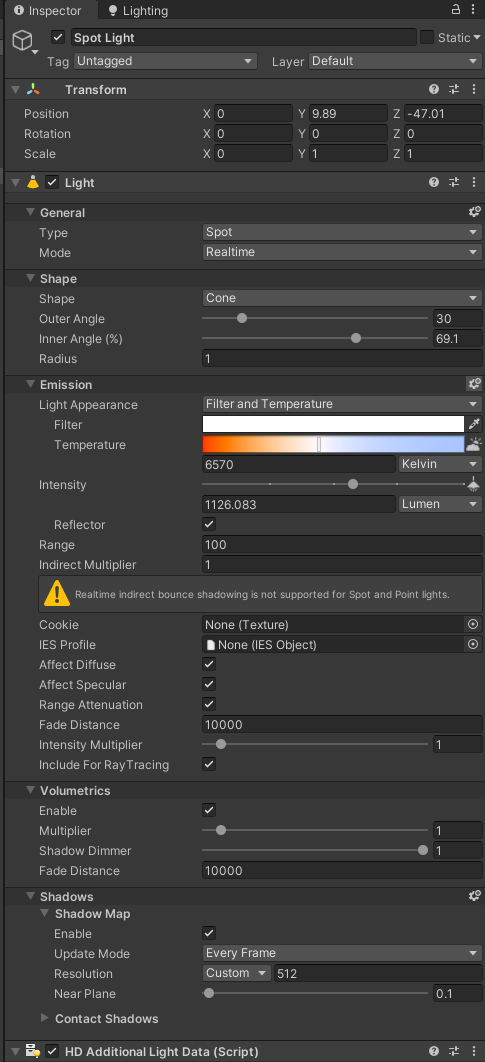
Task: Click the warning icon in the help box
Action: (x=57, y=594)
